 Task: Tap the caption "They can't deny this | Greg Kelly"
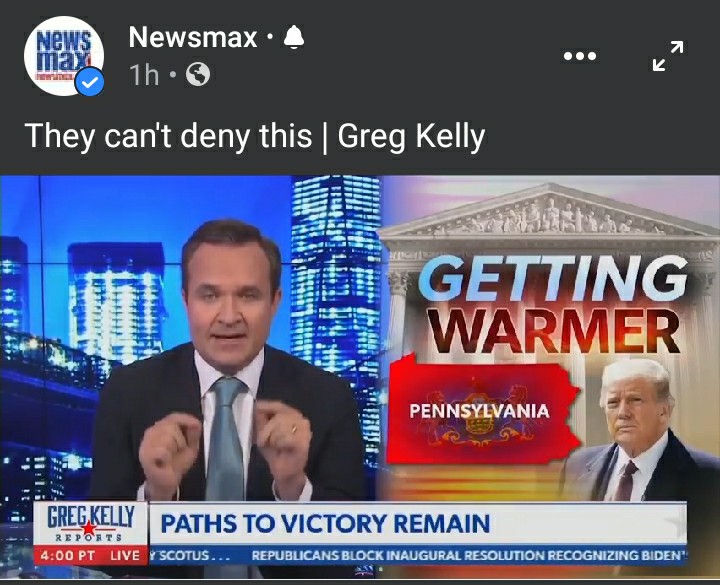point(255,136)
